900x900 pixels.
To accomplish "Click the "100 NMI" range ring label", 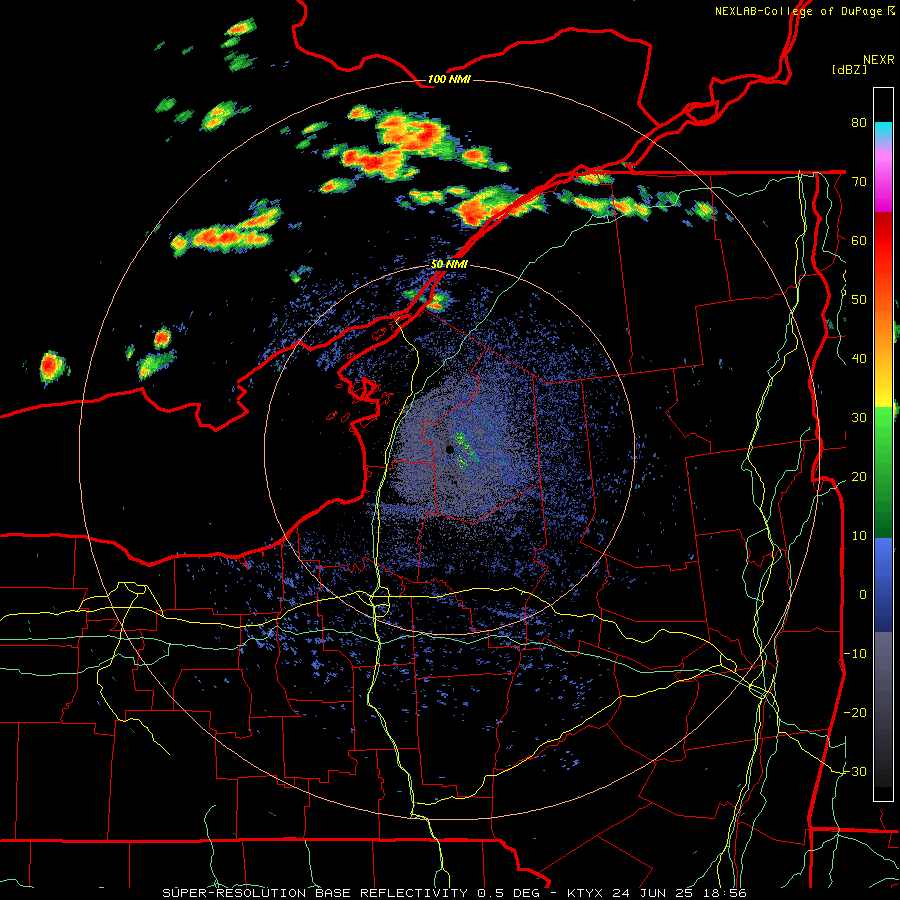I will (x=449, y=79).
